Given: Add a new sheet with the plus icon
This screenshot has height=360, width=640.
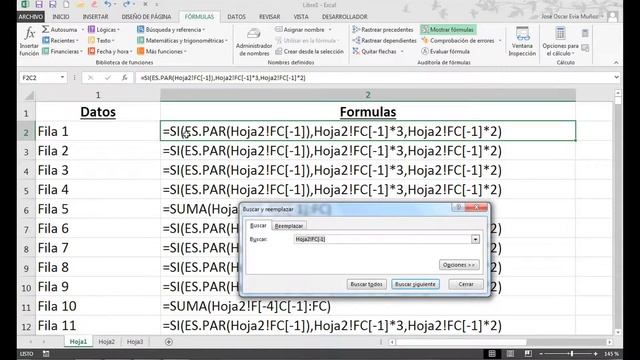Looking at the screenshot, I should click(x=169, y=342).
